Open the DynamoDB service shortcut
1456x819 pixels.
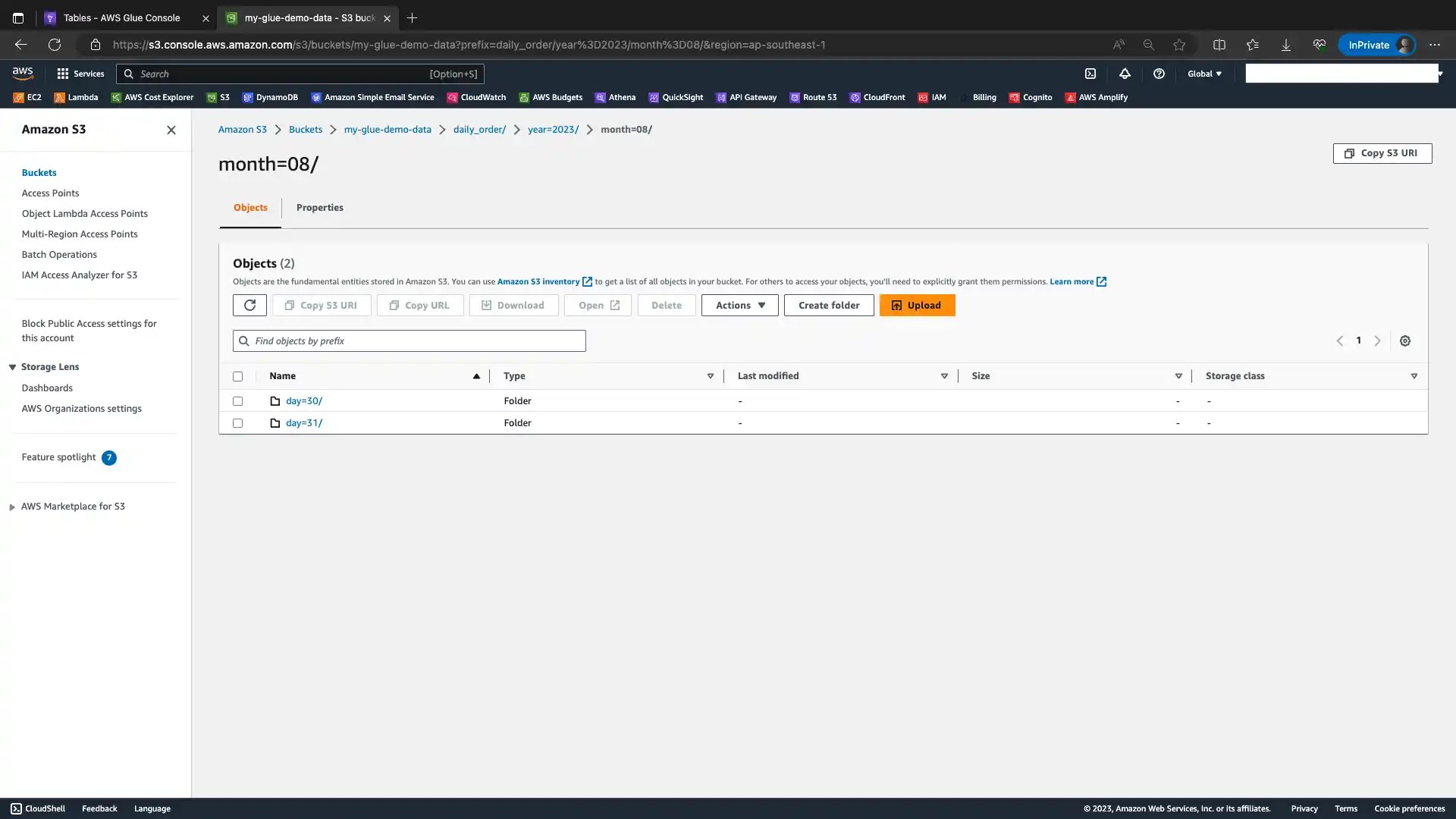click(271, 97)
